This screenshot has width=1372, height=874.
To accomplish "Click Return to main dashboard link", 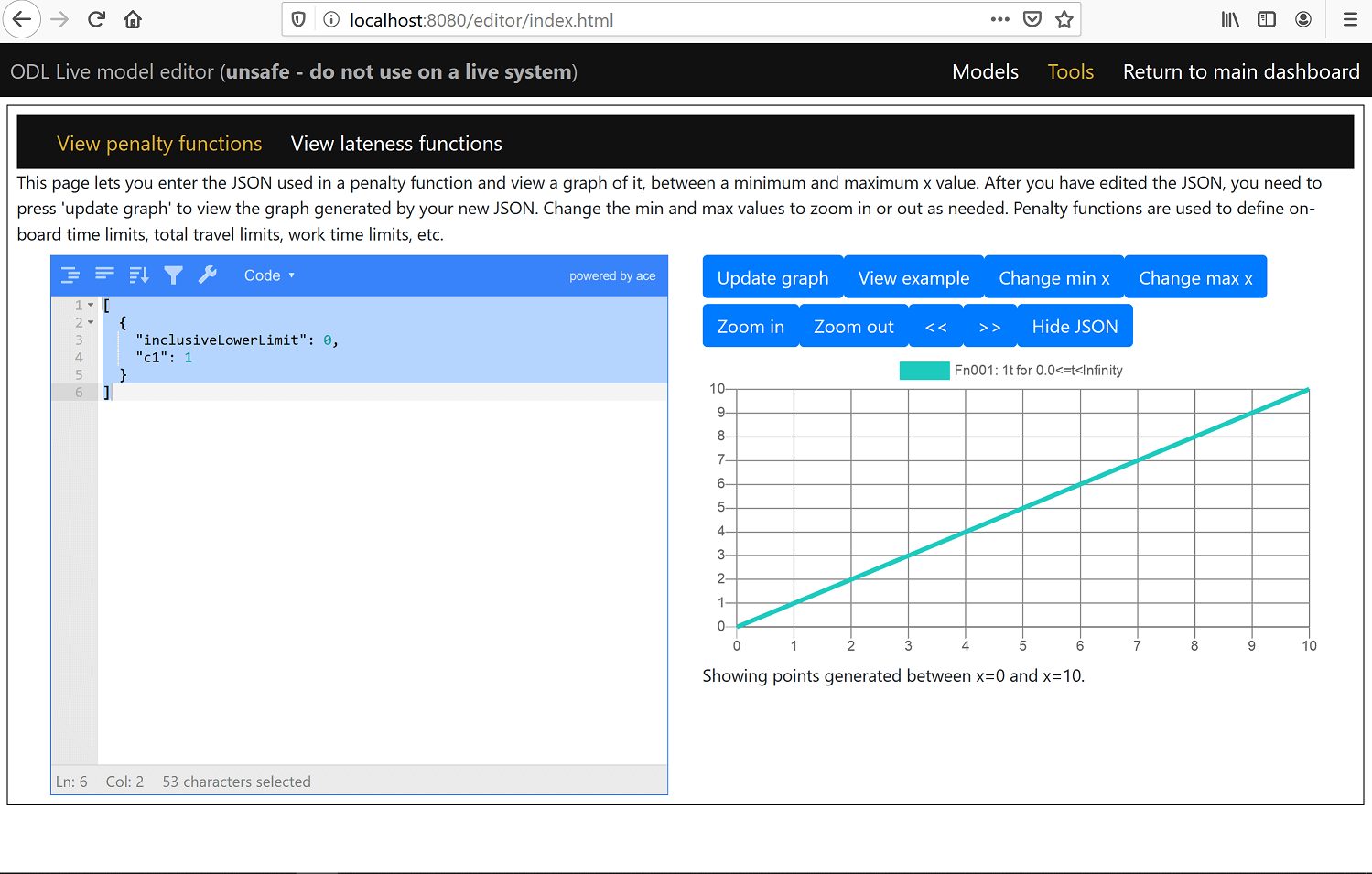I will (1240, 71).
